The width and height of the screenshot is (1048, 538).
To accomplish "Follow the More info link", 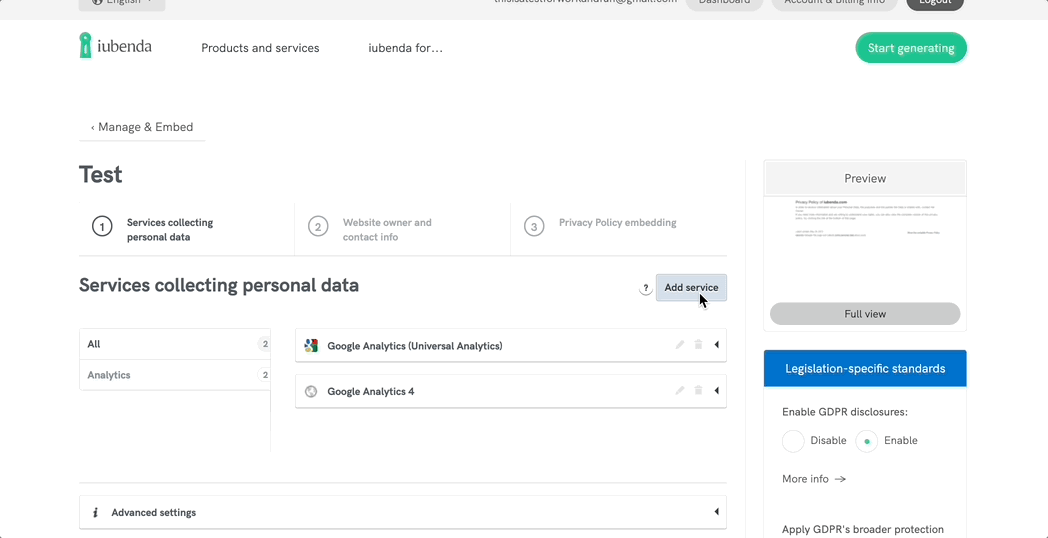I will (813, 479).
